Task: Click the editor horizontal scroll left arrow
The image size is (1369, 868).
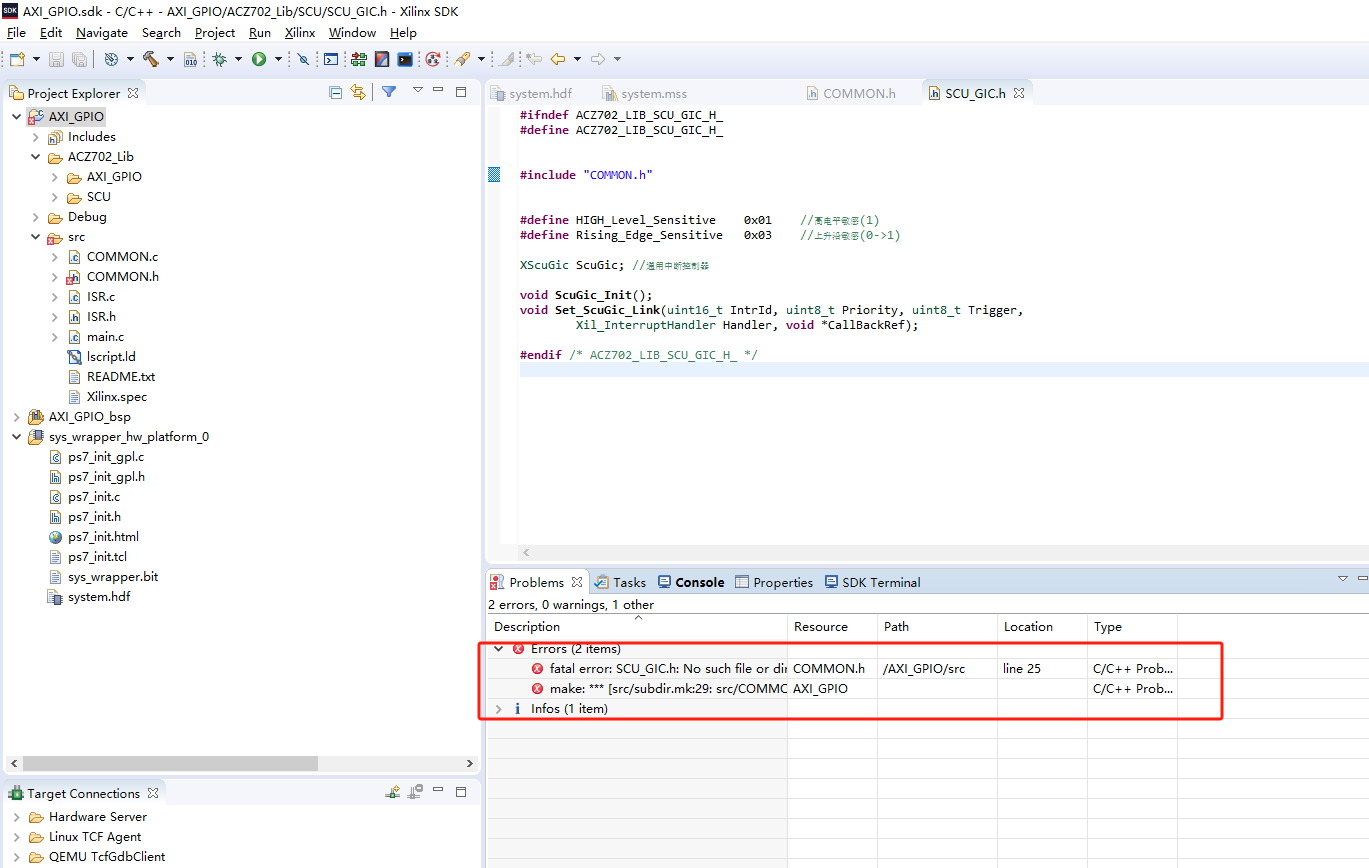Action: (525, 552)
